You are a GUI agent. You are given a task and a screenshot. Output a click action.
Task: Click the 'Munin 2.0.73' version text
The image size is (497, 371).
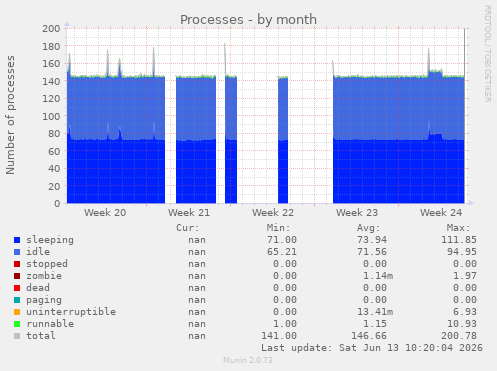click(x=248, y=360)
